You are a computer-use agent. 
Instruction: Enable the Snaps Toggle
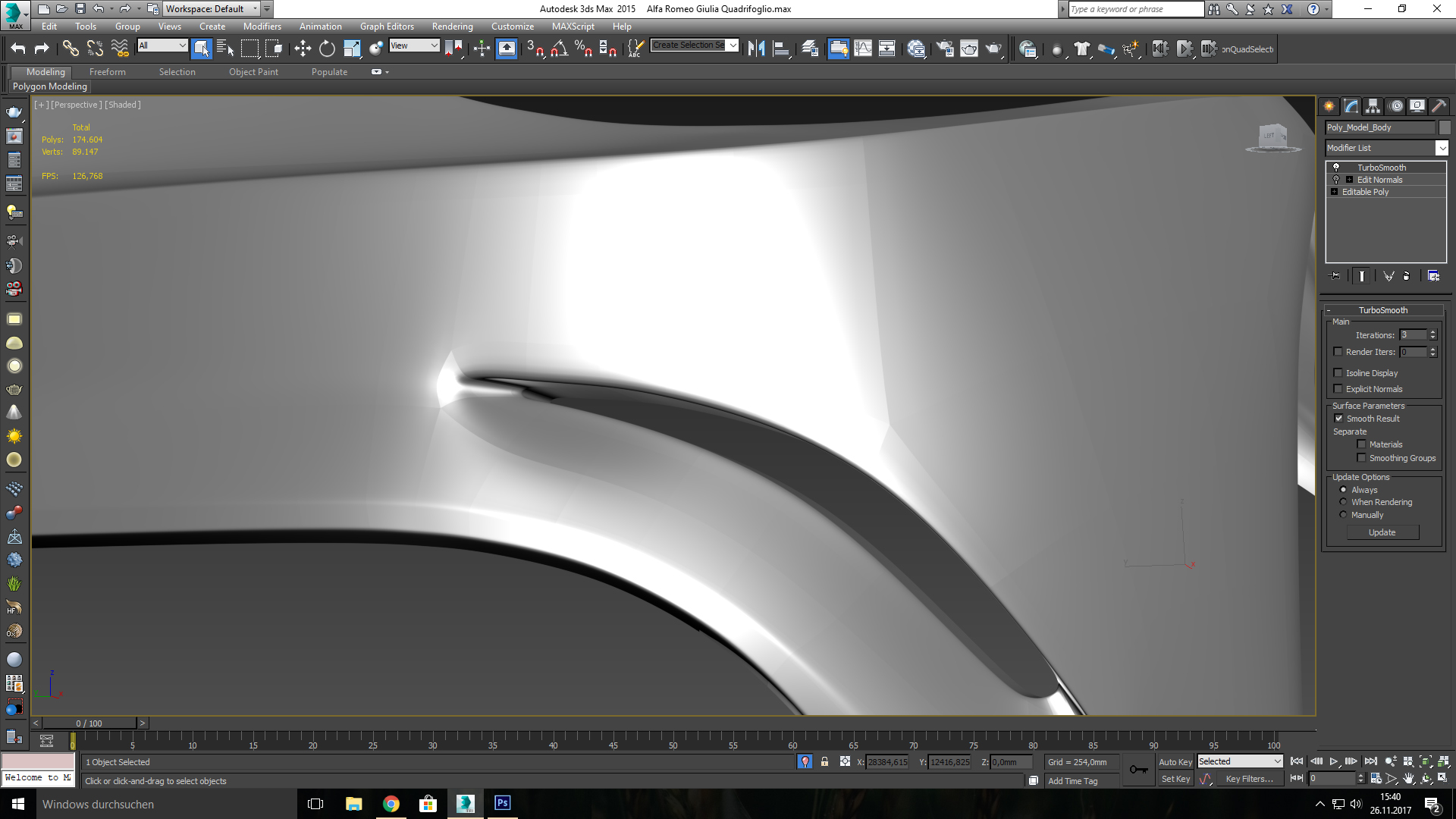(x=537, y=49)
